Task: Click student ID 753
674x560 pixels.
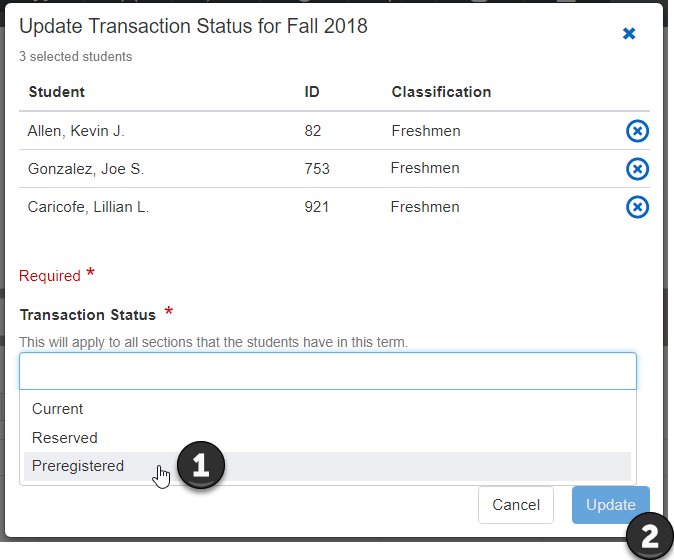Action: coord(317,169)
